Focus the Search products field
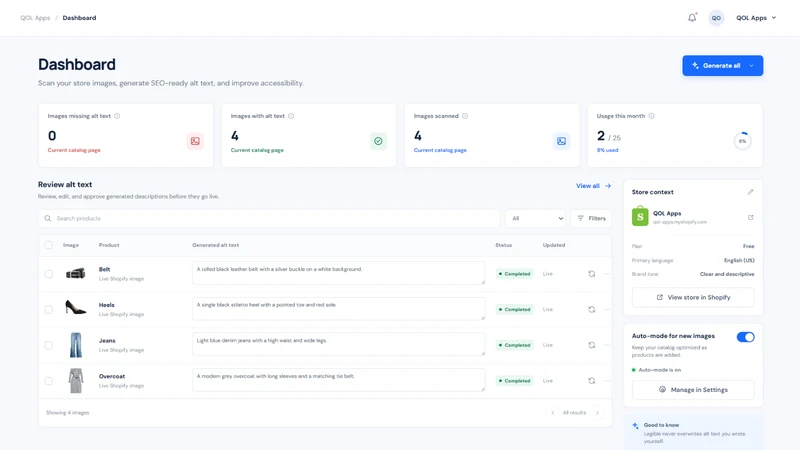The height and width of the screenshot is (450, 800). click(269, 218)
